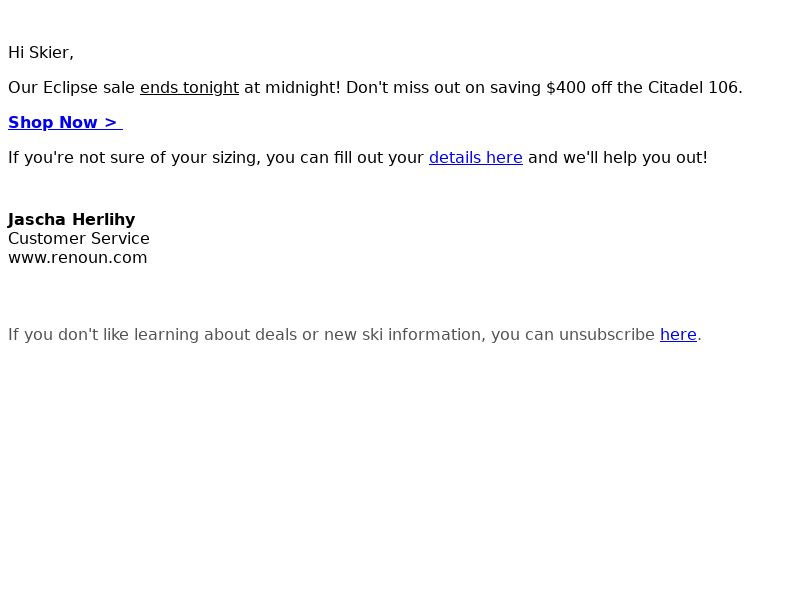Click the "Shop Now >" link
The image size is (800, 600).
(63, 122)
